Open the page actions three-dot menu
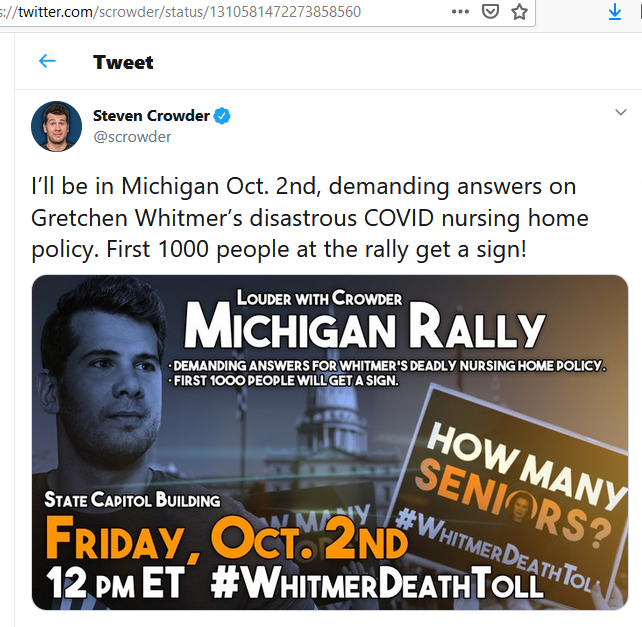This screenshot has height=627, width=642. (x=460, y=12)
